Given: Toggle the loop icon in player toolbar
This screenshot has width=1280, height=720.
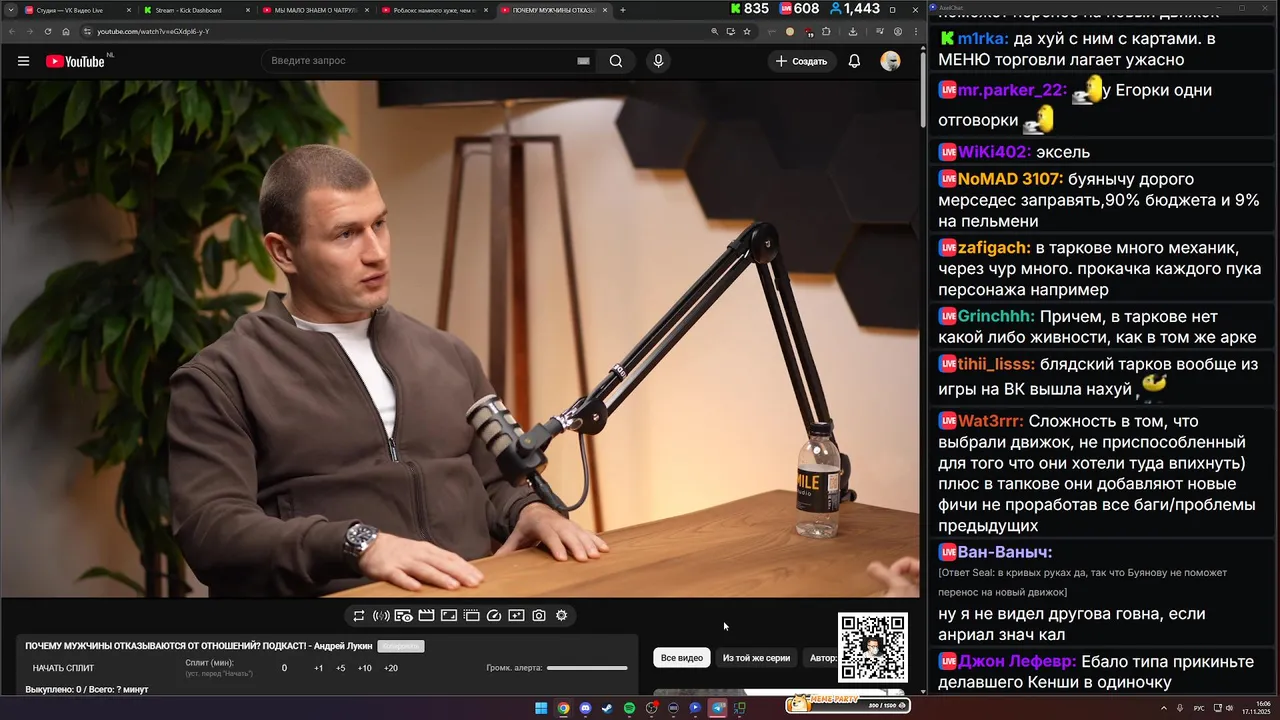Looking at the screenshot, I should coord(359,616).
